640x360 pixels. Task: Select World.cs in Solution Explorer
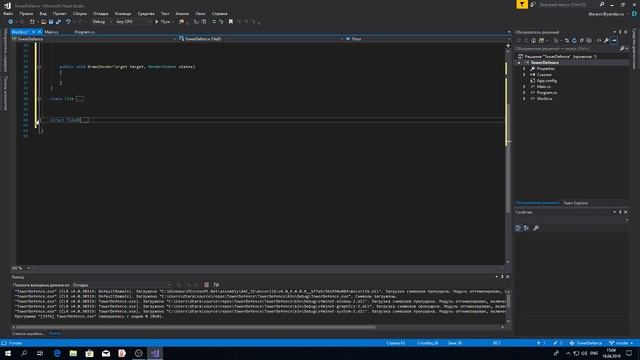tap(544, 98)
